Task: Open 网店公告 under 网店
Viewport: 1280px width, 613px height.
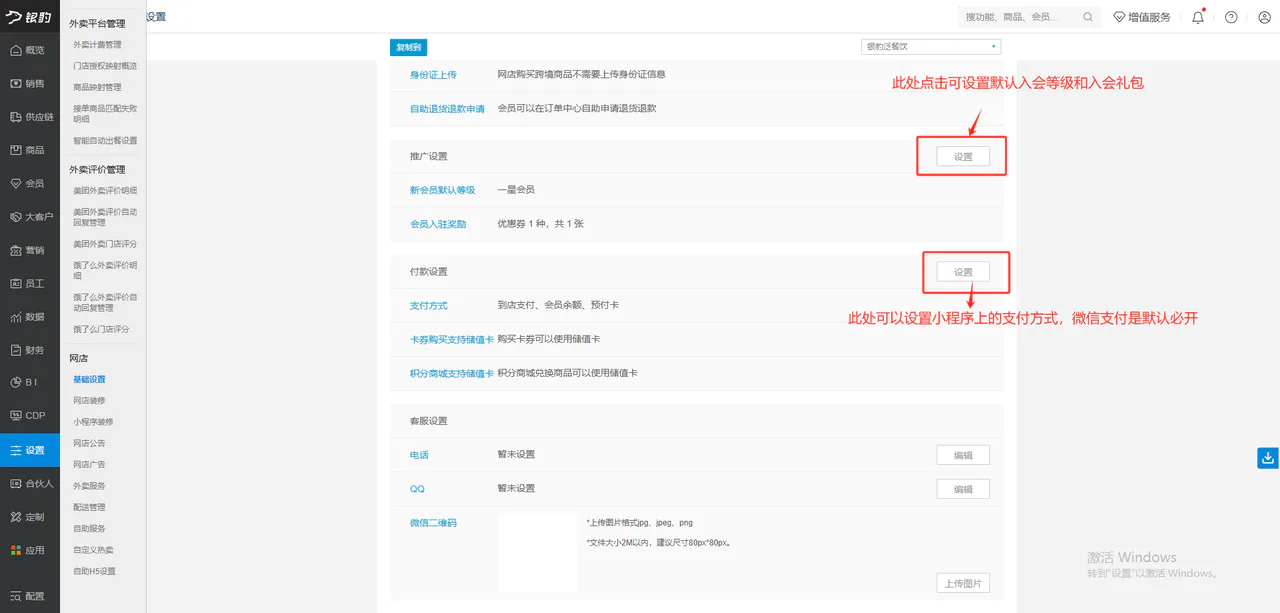Action: 89,443
